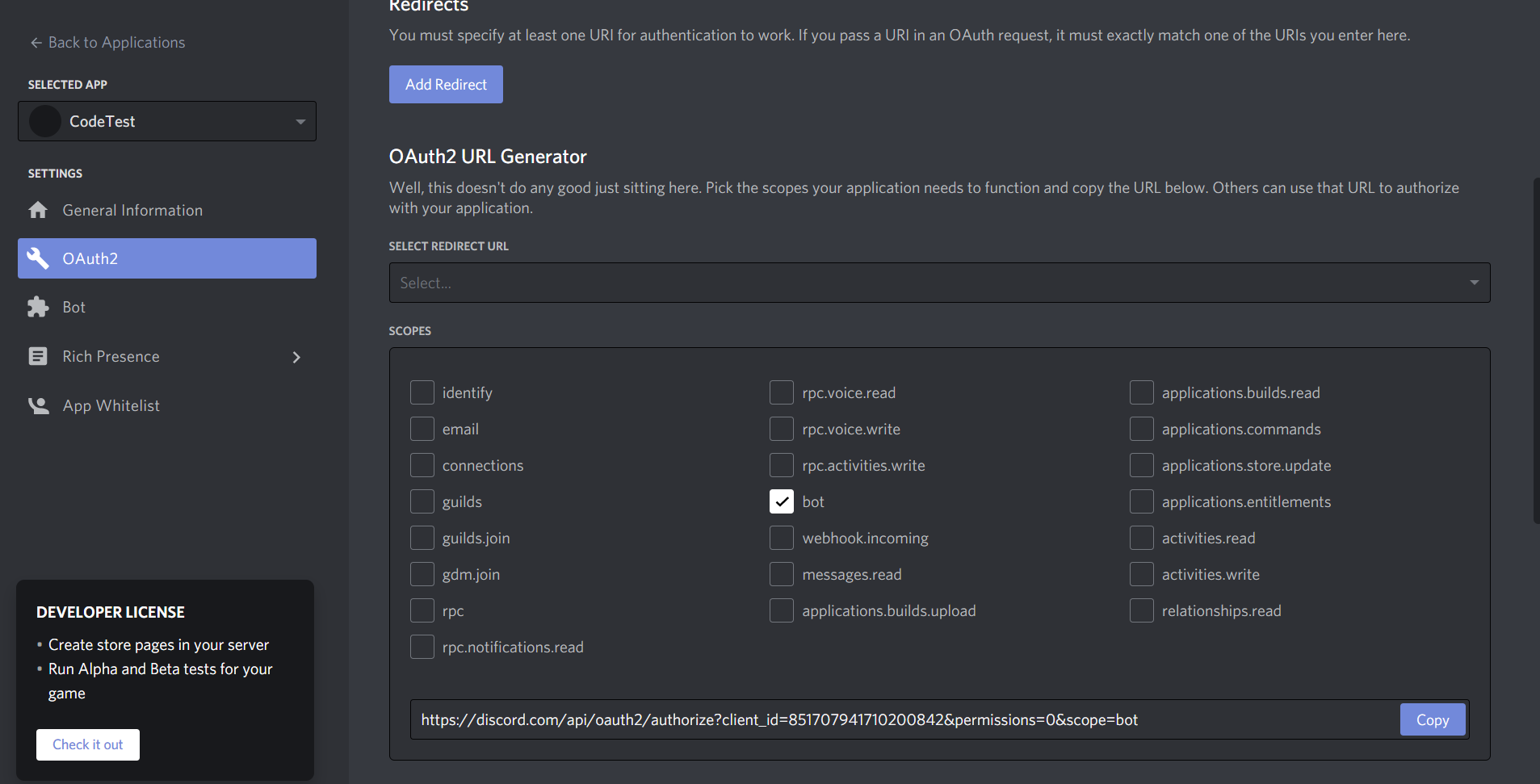Image resolution: width=1540 pixels, height=784 pixels.
Task: Click the App Whitelist person icon
Action: coord(38,405)
